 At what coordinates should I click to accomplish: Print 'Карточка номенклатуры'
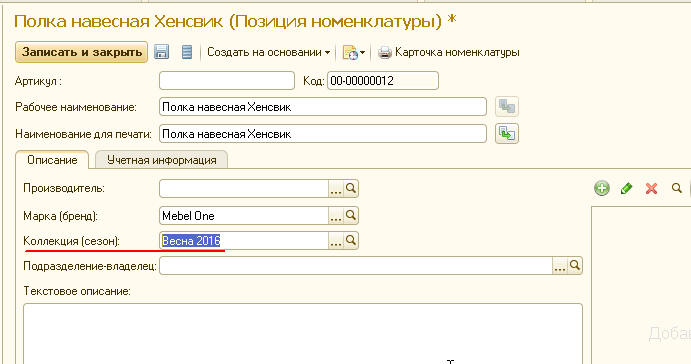pos(449,52)
